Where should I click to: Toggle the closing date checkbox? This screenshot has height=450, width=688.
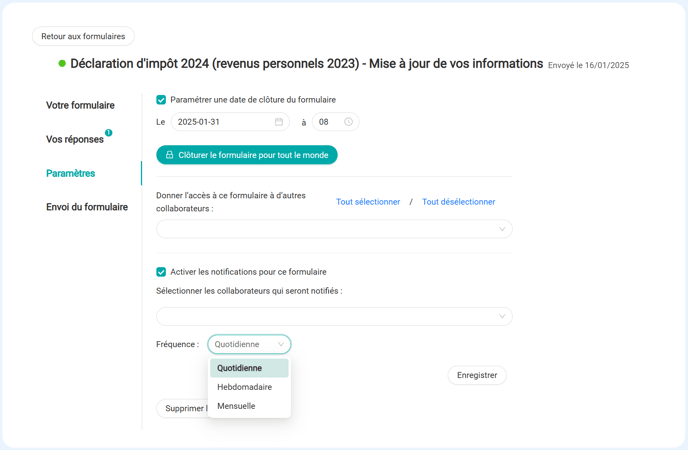[x=161, y=100]
